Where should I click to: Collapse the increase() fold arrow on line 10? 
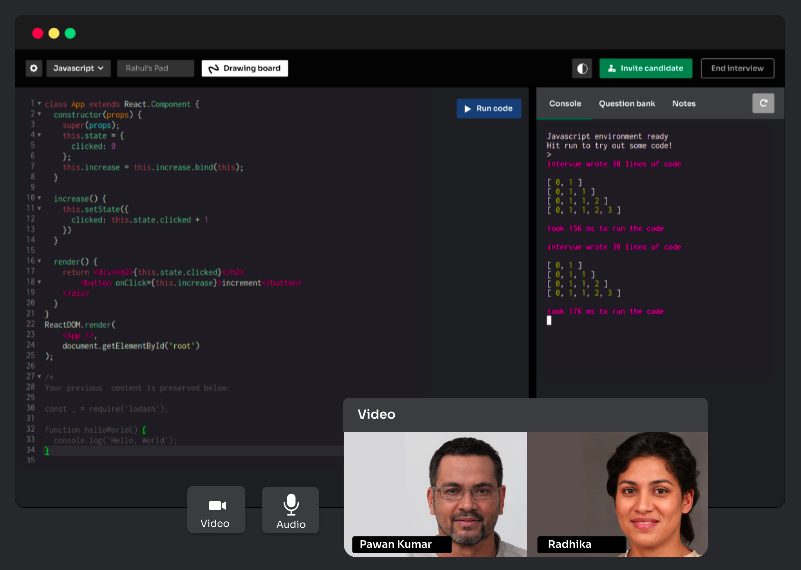[39, 198]
